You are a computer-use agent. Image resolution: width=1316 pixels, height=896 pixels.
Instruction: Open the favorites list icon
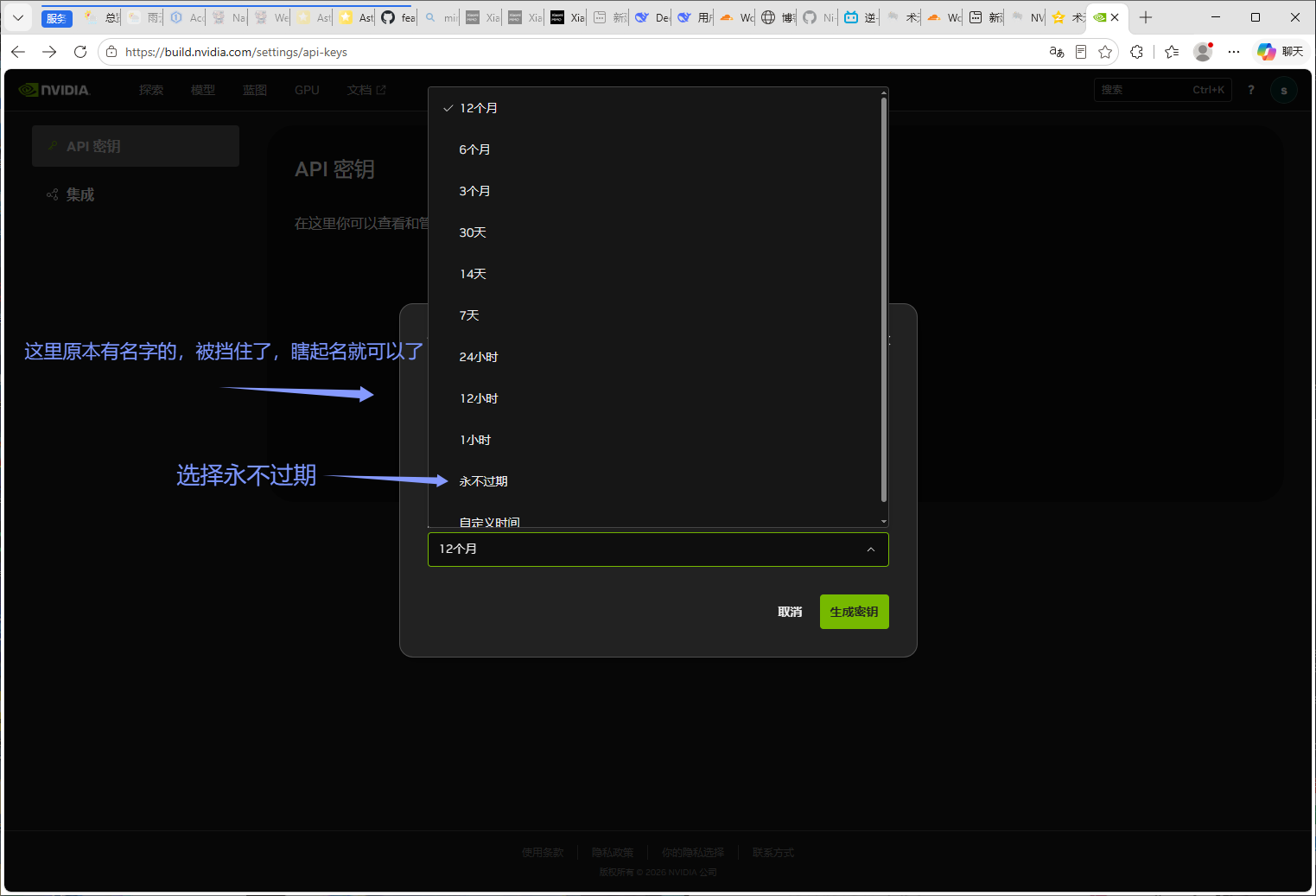(x=1172, y=52)
